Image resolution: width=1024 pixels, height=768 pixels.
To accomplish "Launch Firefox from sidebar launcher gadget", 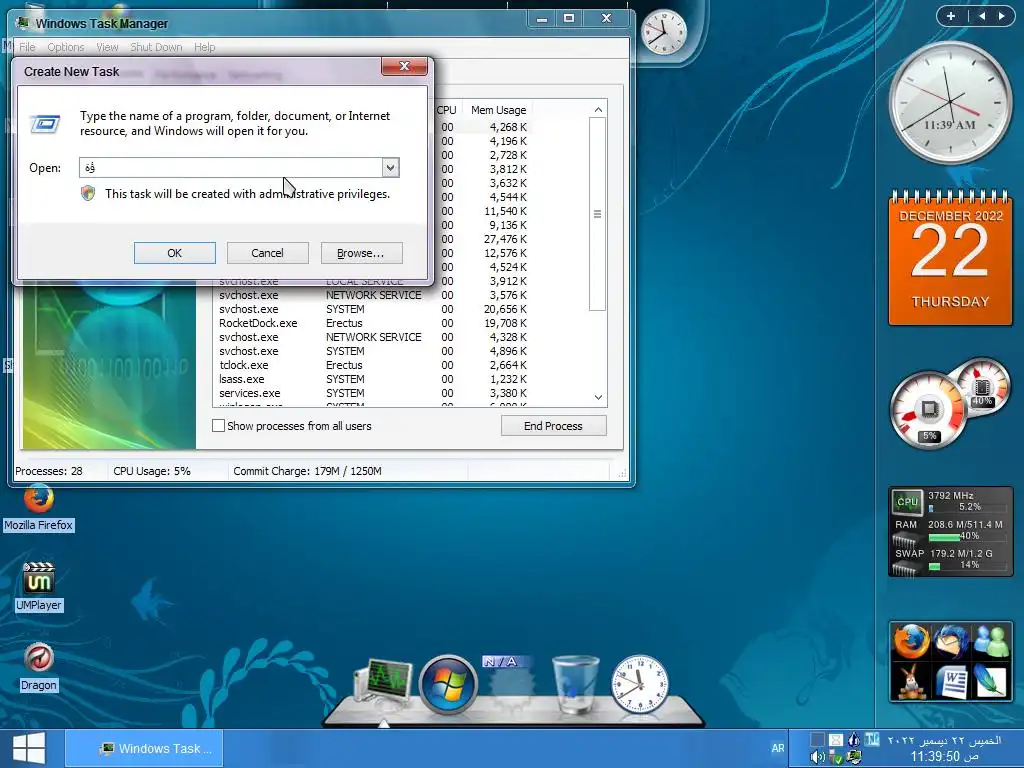I will point(911,643).
